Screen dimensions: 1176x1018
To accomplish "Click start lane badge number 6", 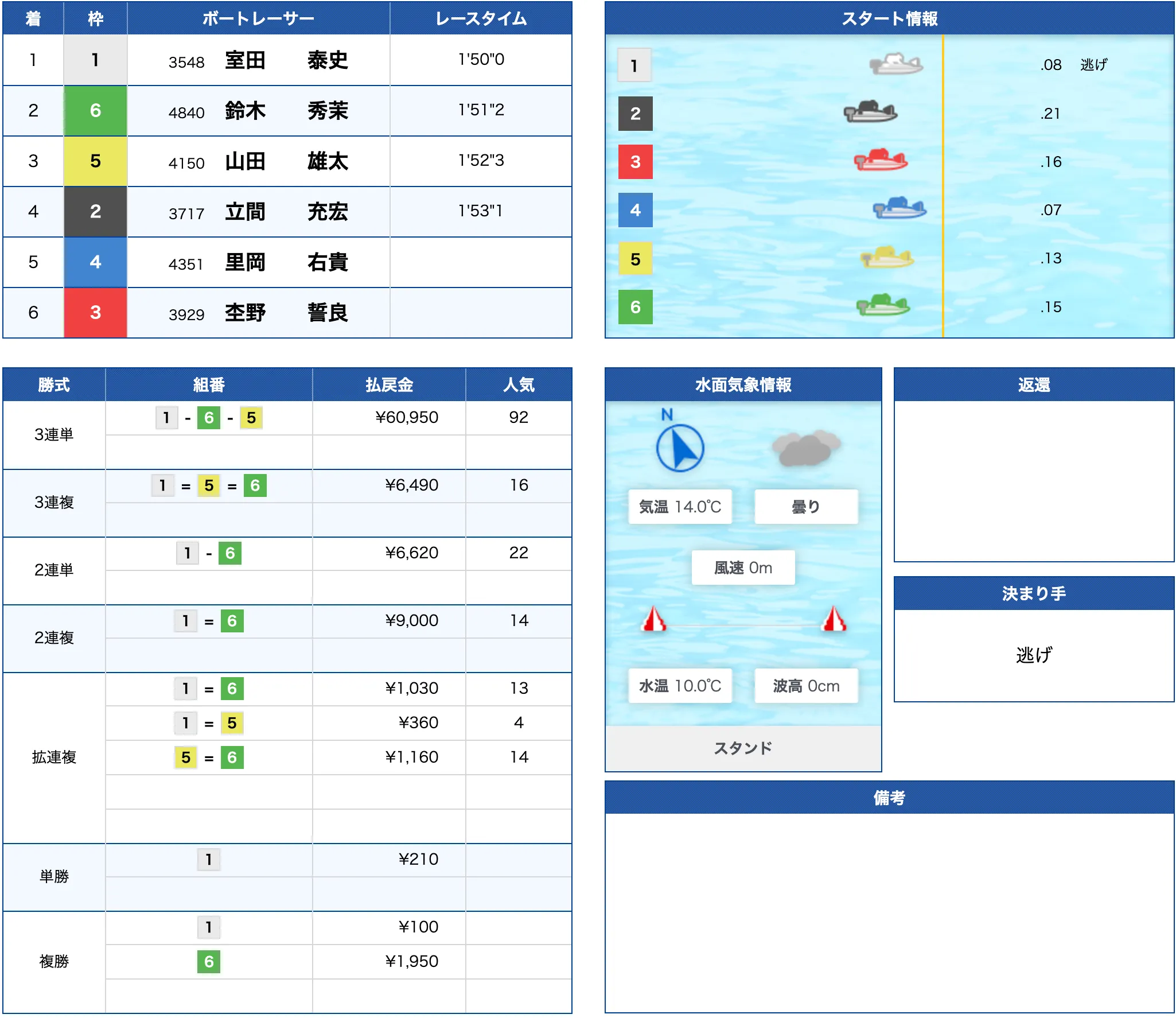I will (x=635, y=306).
